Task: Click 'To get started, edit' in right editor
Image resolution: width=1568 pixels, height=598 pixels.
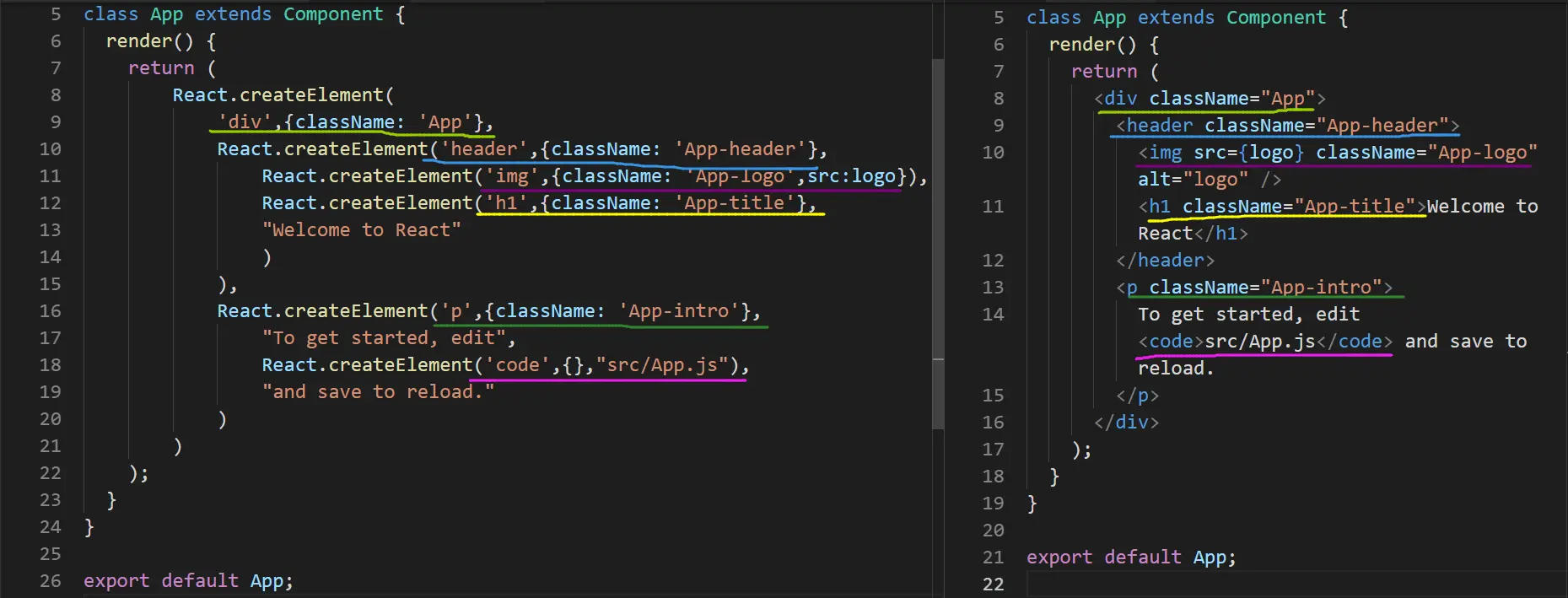Action: 1248,315
